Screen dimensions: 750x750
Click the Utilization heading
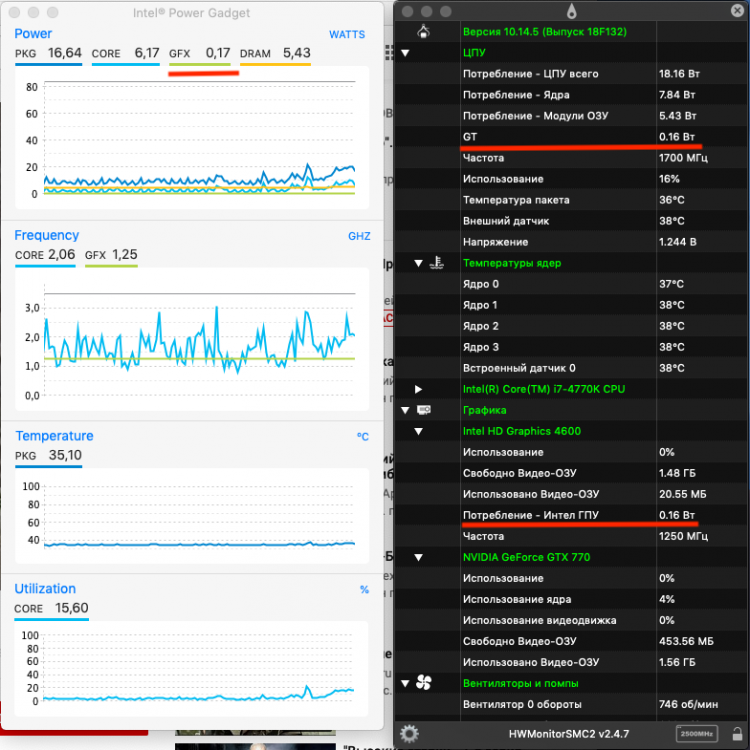pyautogui.click(x=45, y=588)
